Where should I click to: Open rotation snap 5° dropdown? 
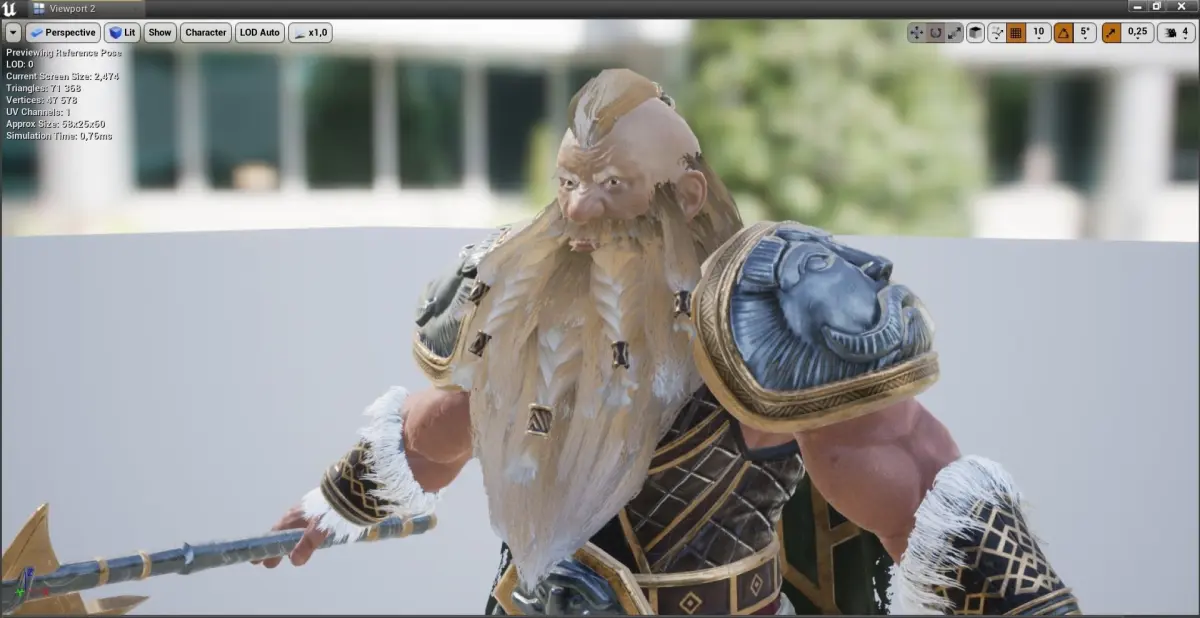1086,33
